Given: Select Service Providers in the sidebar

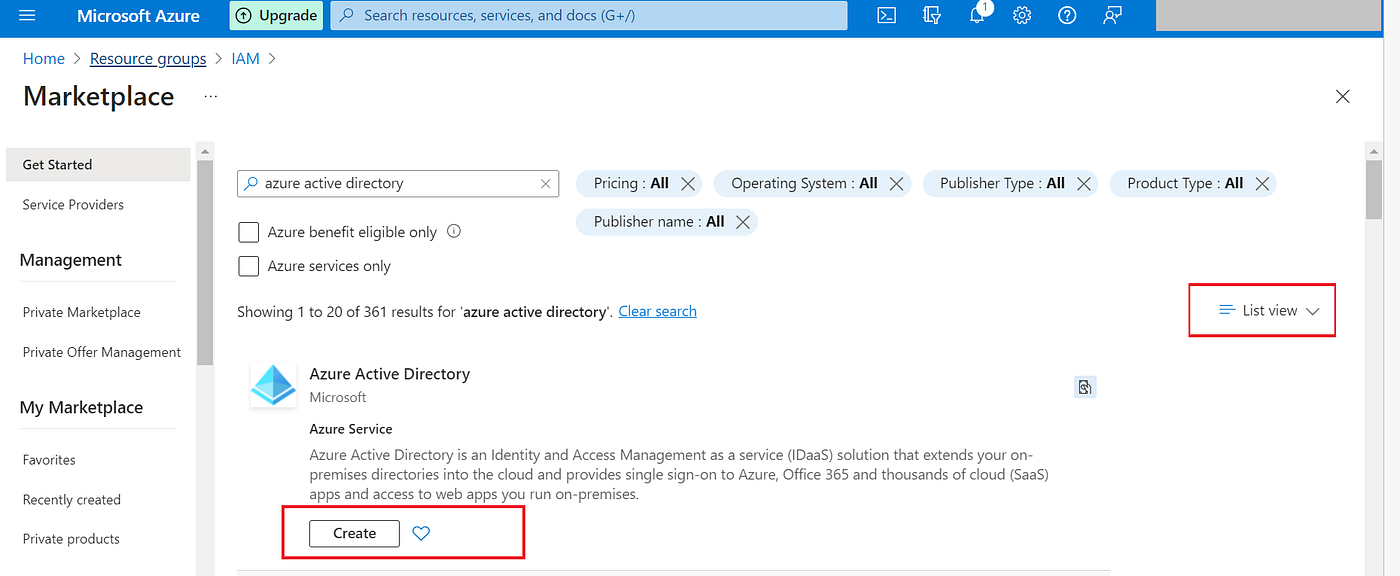Looking at the screenshot, I should [x=73, y=205].
